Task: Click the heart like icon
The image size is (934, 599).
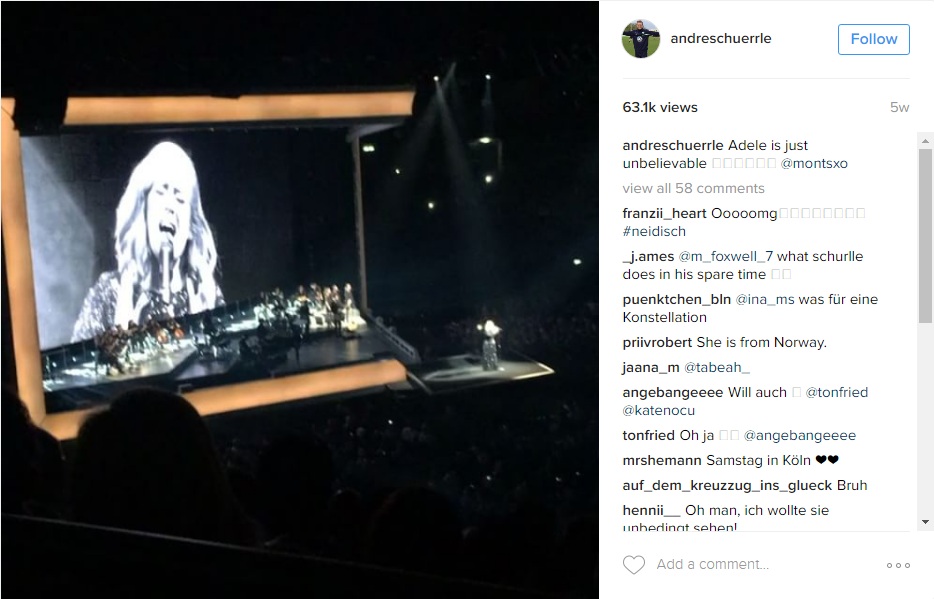Action: point(634,564)
